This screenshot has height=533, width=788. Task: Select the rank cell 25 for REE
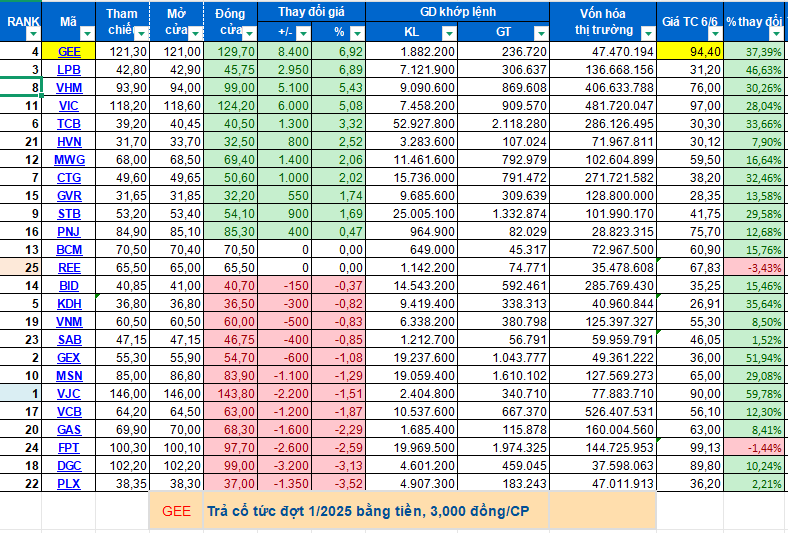pos(21,268)
